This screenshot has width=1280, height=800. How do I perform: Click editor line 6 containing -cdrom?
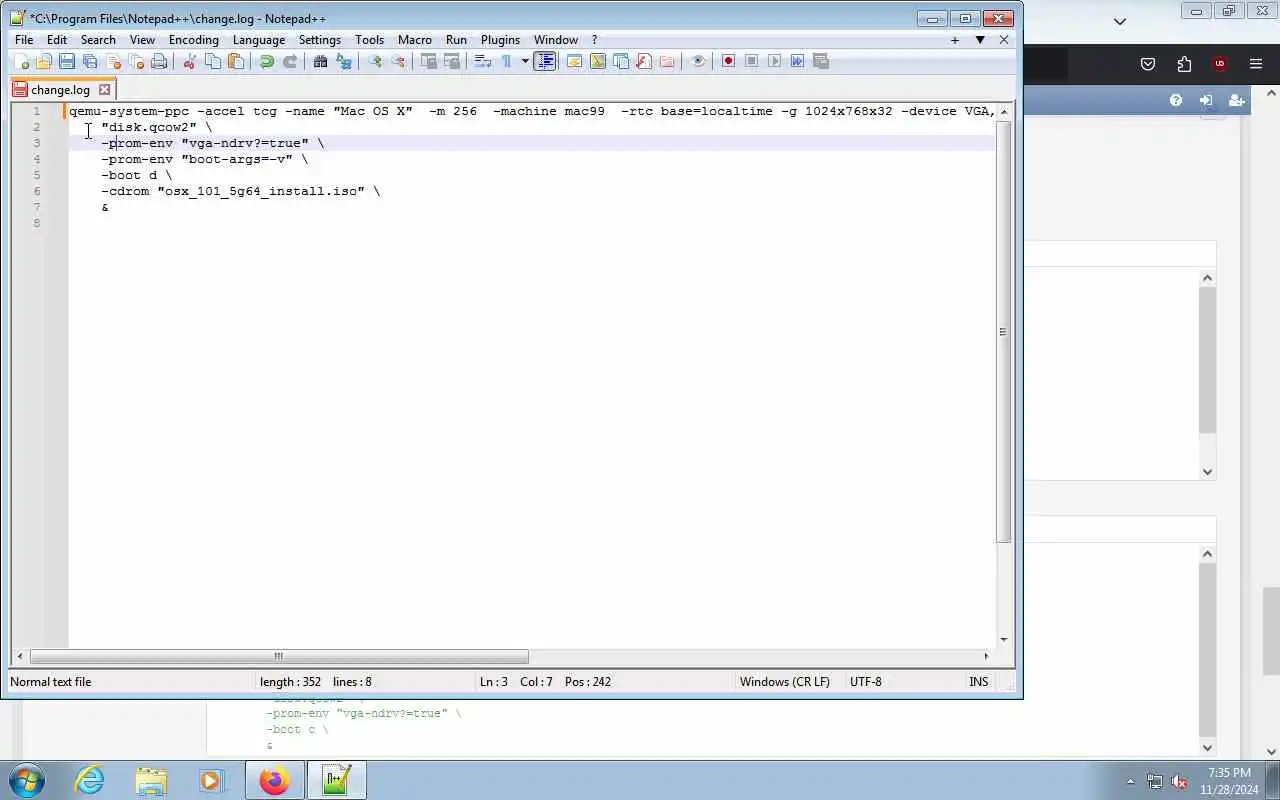(x=532, y=191)
